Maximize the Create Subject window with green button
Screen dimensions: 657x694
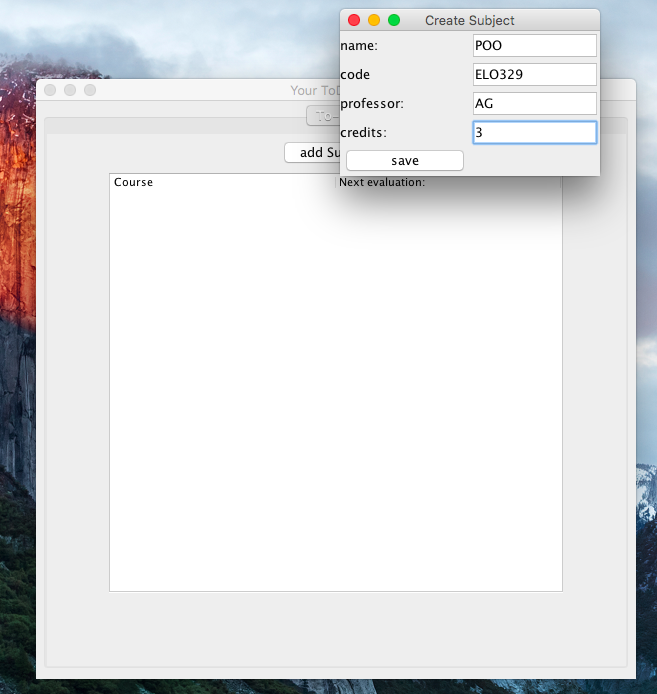pyautogui.click(x=394, y=20)
